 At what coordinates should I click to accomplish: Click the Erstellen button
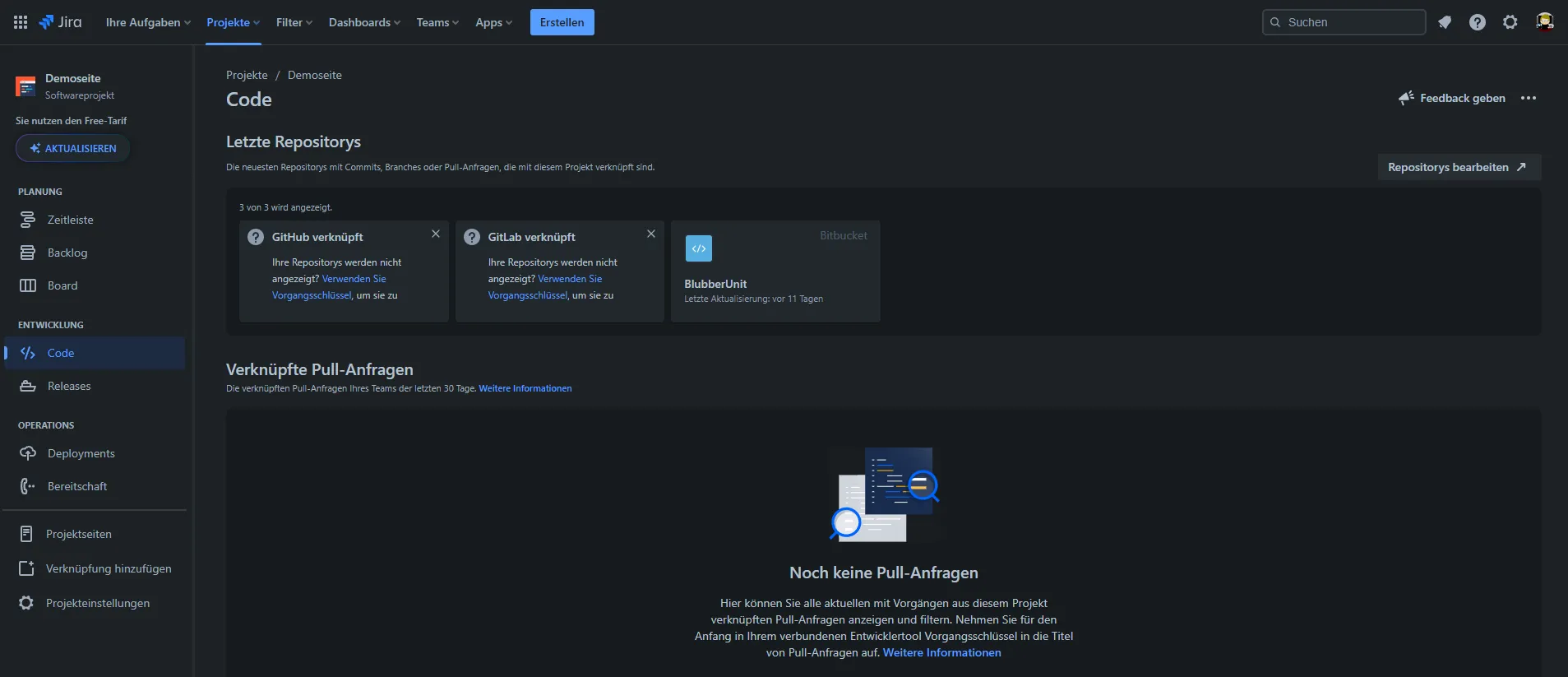click(x=562, y=22)
